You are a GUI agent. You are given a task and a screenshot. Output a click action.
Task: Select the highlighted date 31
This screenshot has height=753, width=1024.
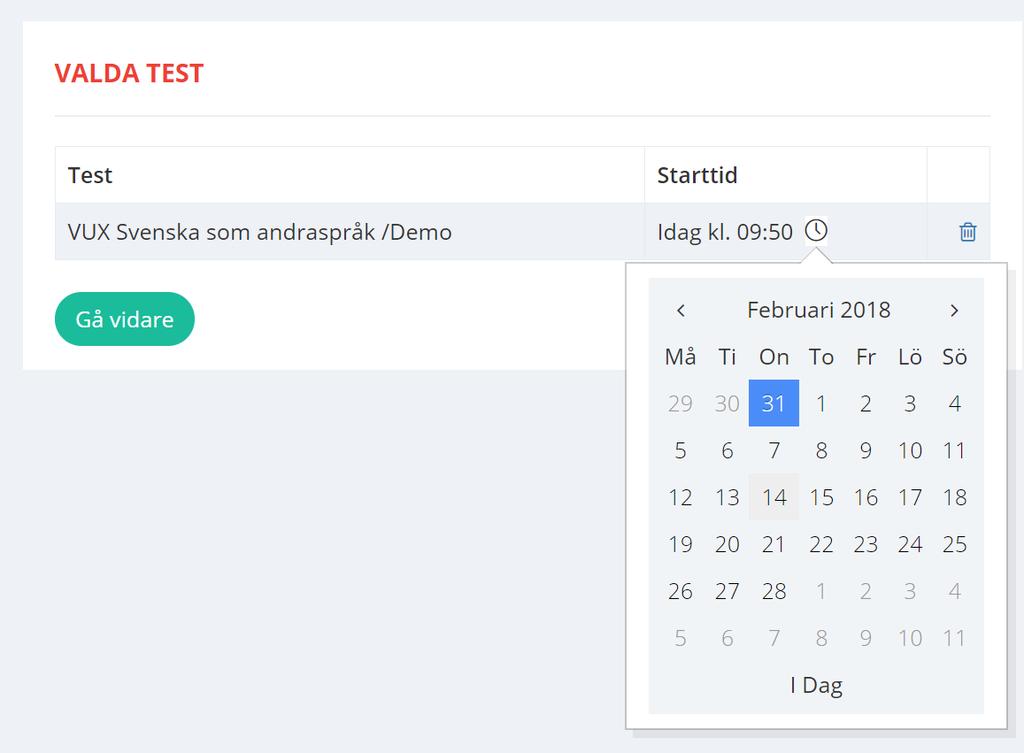(774, 403)
